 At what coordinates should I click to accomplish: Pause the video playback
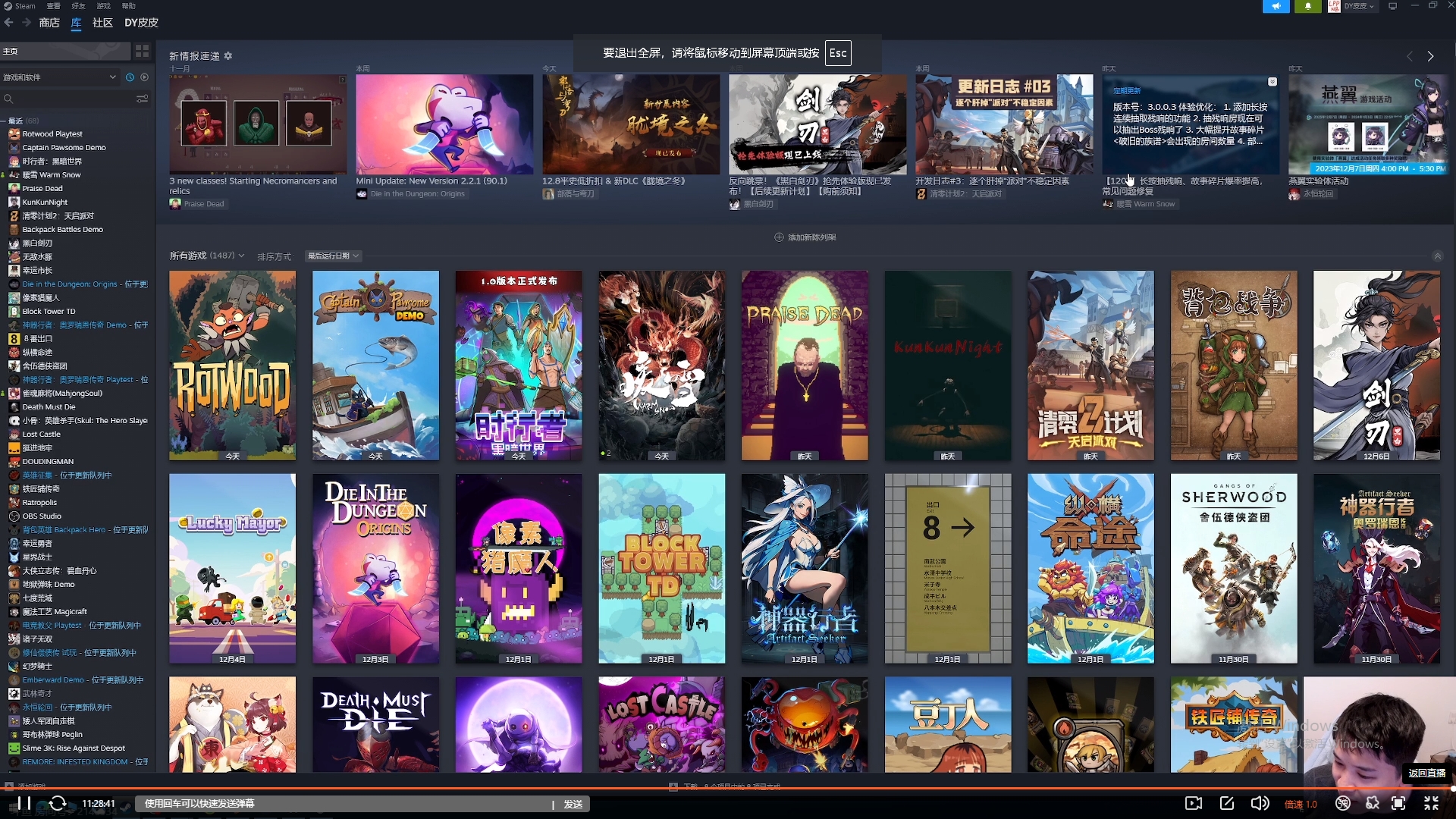[24, 803]
